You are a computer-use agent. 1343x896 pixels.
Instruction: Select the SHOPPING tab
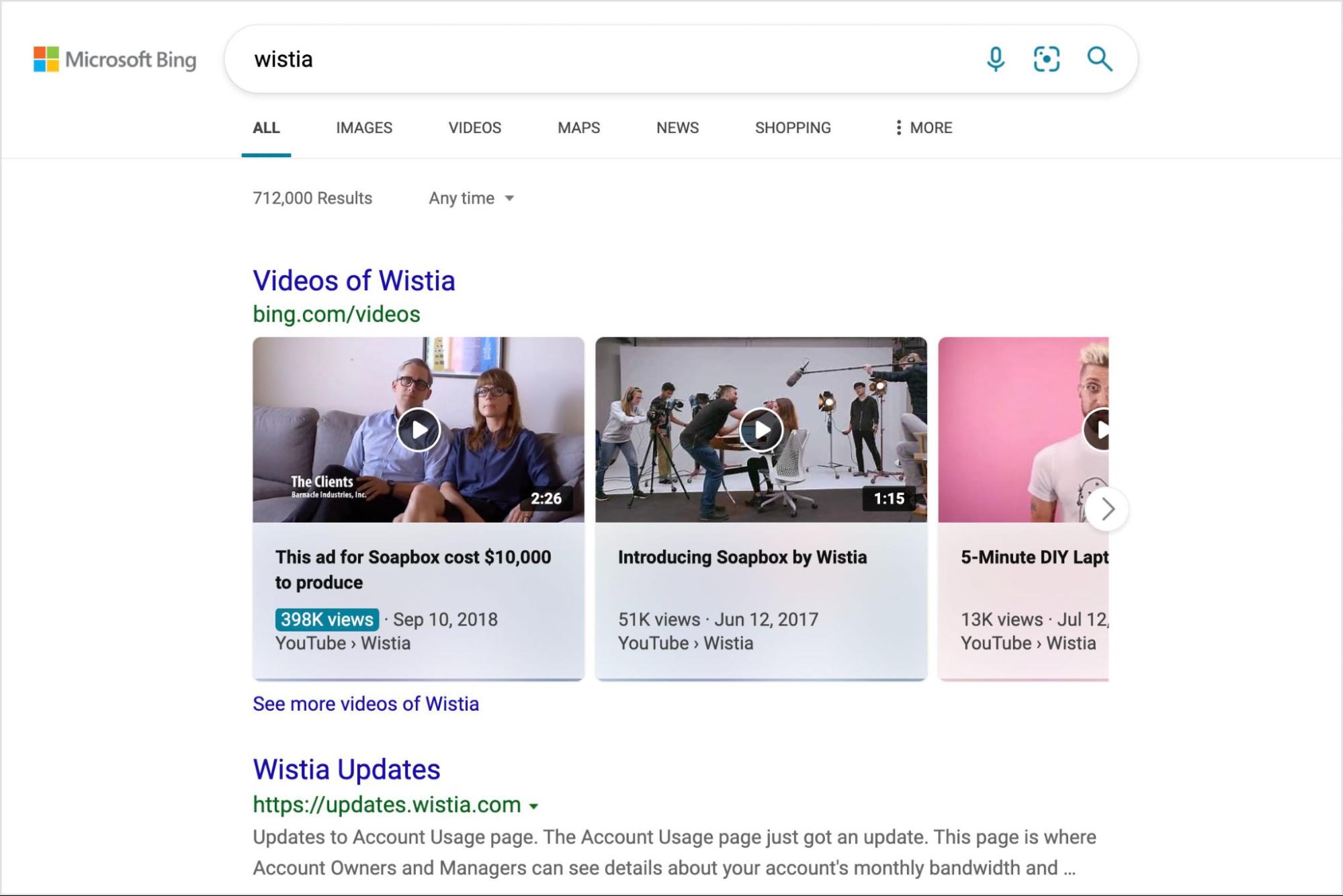tap(793, 128)
